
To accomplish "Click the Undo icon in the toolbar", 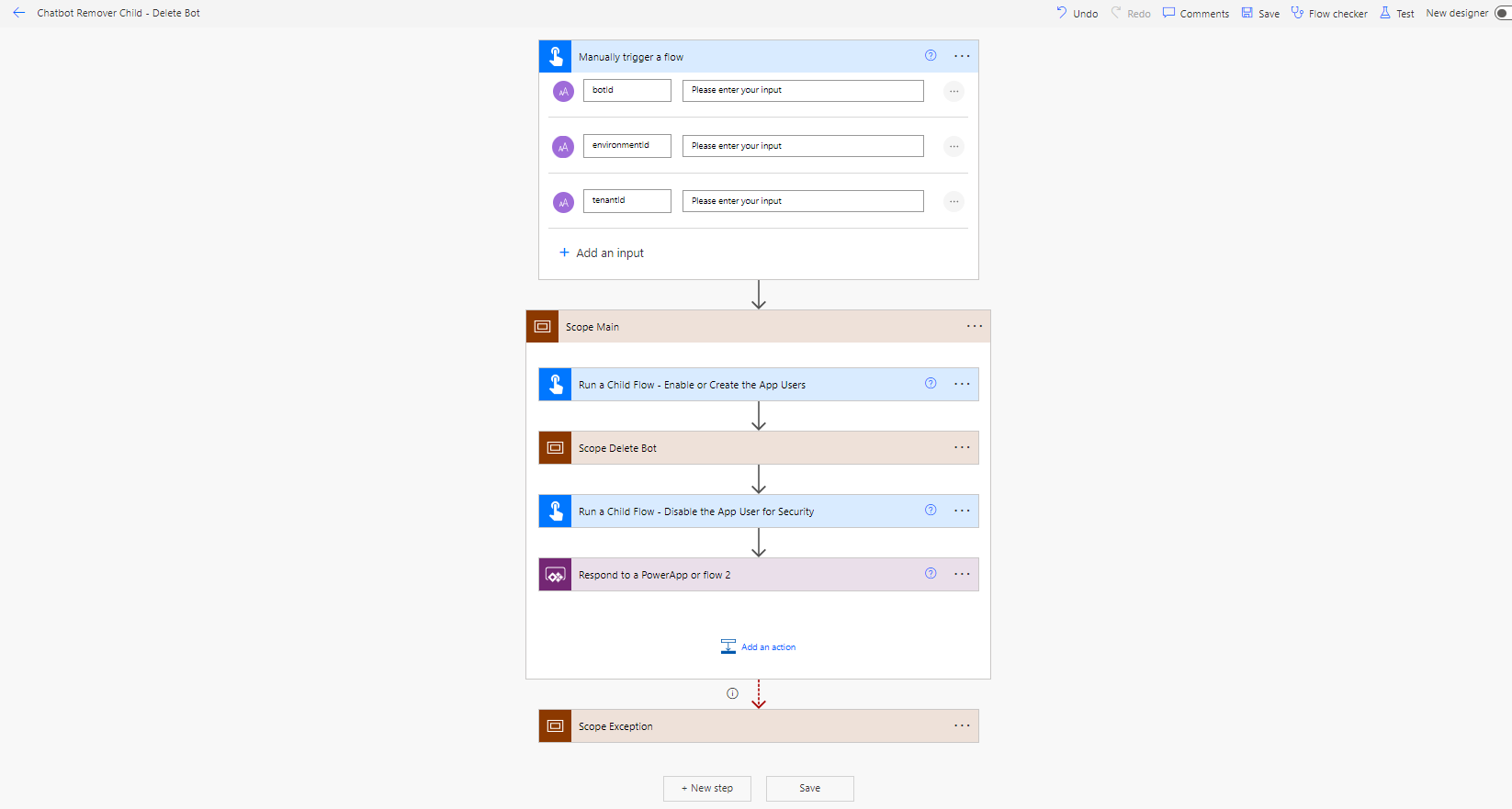I will pyautogui.click(x=1062, y=13).
